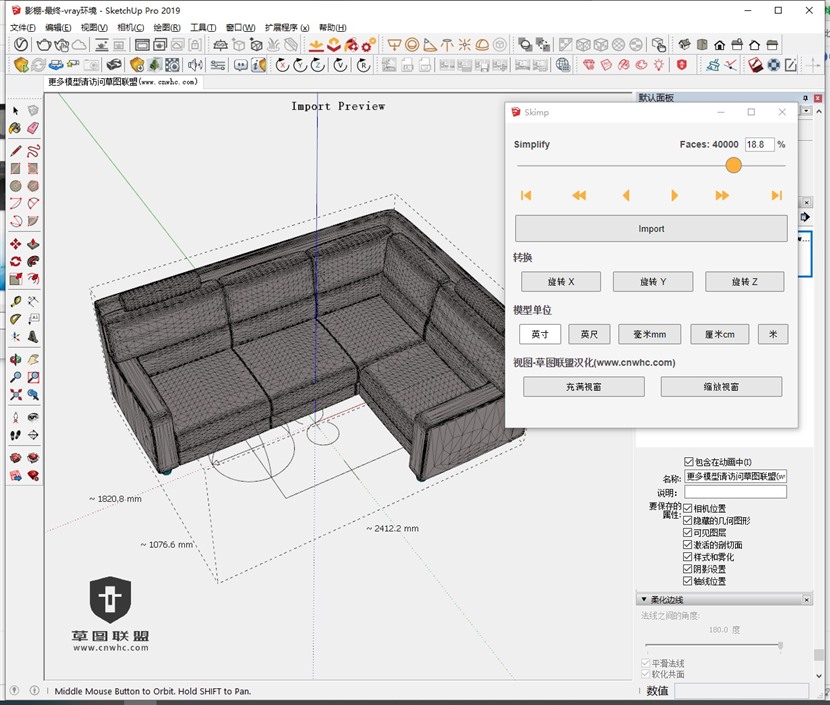Click the 旋转 Z button
Image resolution: width=830 pixels, height=705 pixels.
[x=744, y=282]
